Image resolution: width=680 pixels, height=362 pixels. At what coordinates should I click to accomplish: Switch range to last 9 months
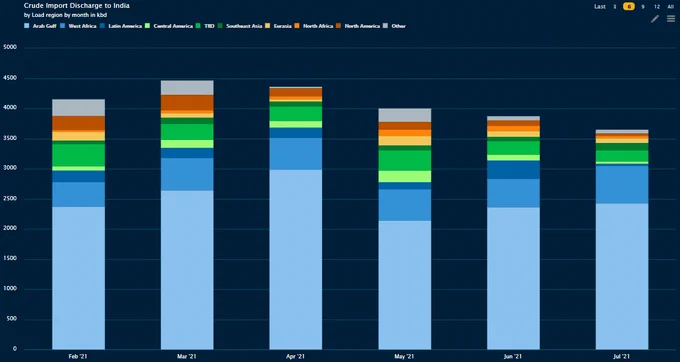coord(643,7)
